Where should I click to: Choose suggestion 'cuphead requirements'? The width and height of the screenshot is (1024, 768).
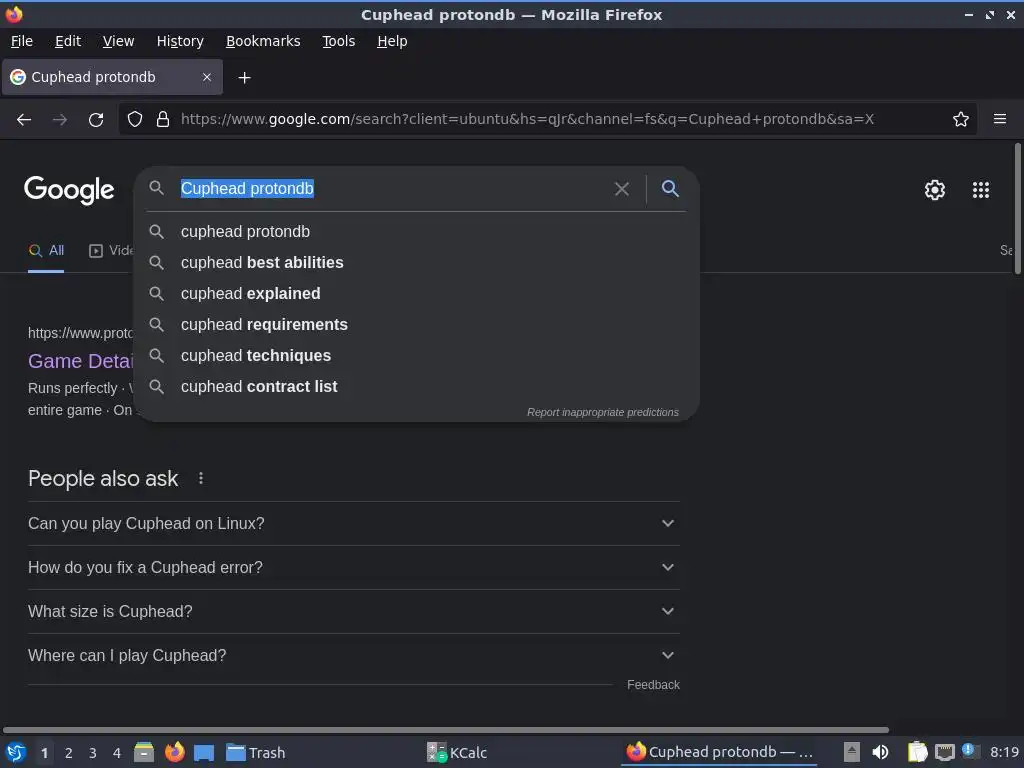pyautogui.click(x=416, y=325)
